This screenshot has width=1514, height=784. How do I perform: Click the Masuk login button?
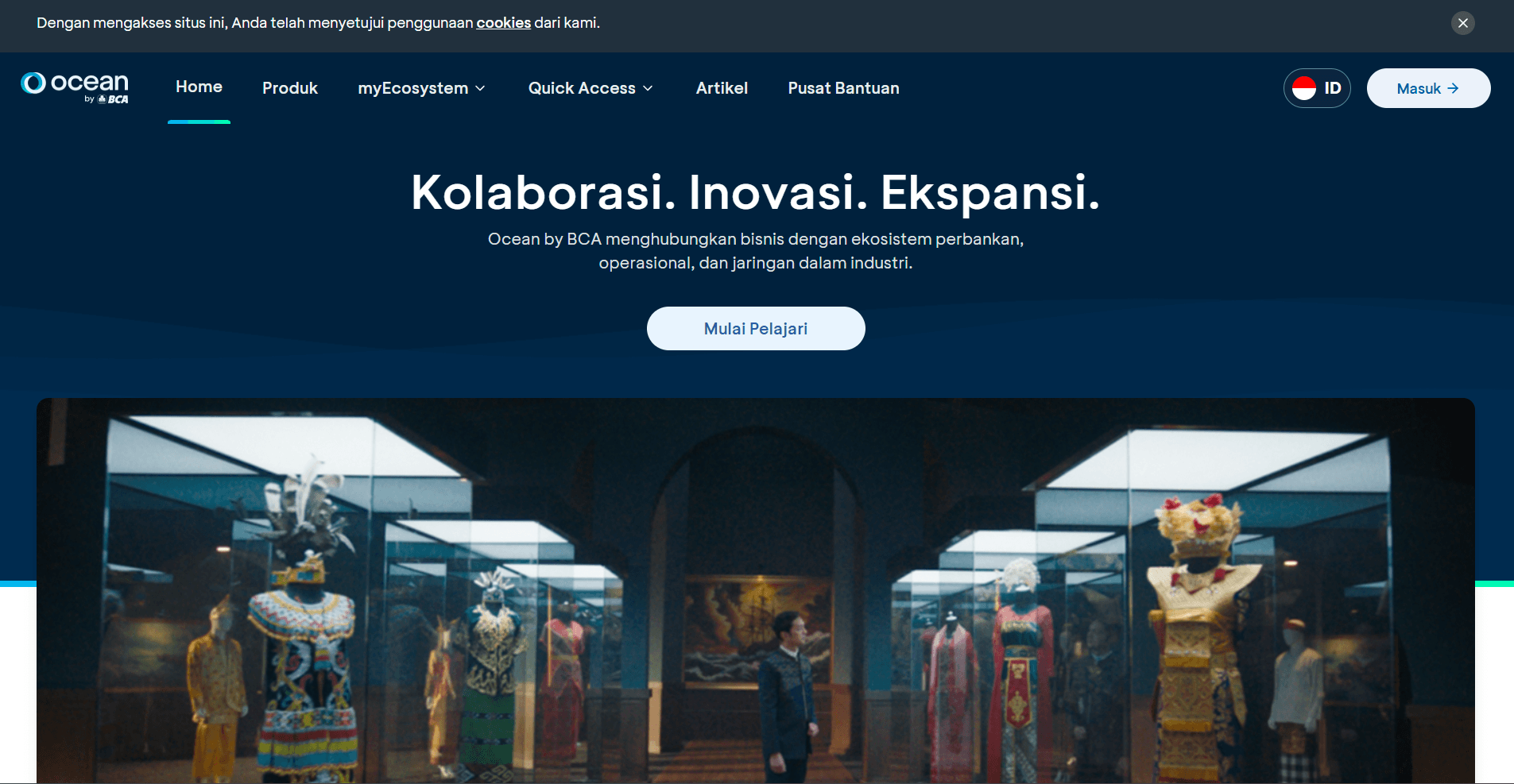click(1428, 88)
